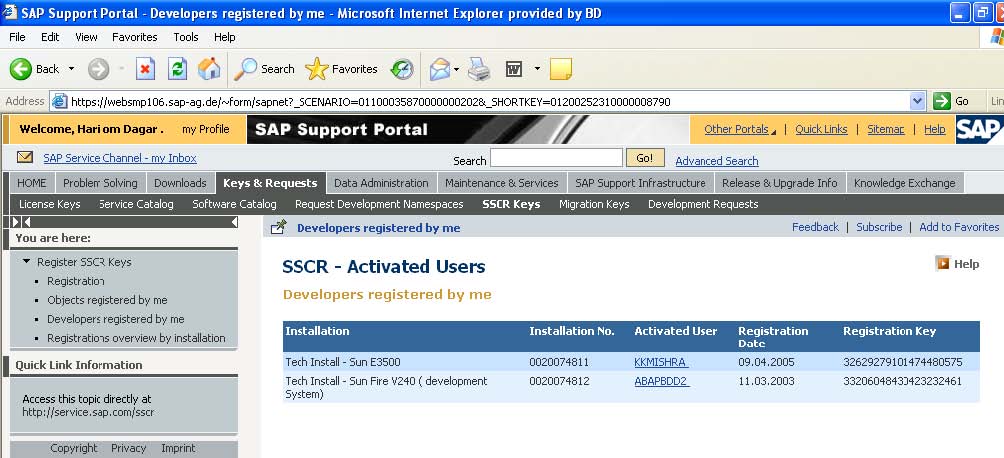Viewport: 1004px width, 458px height.
Task: Open the Migration Keys submenu item
Action: (x=594, y=204)
